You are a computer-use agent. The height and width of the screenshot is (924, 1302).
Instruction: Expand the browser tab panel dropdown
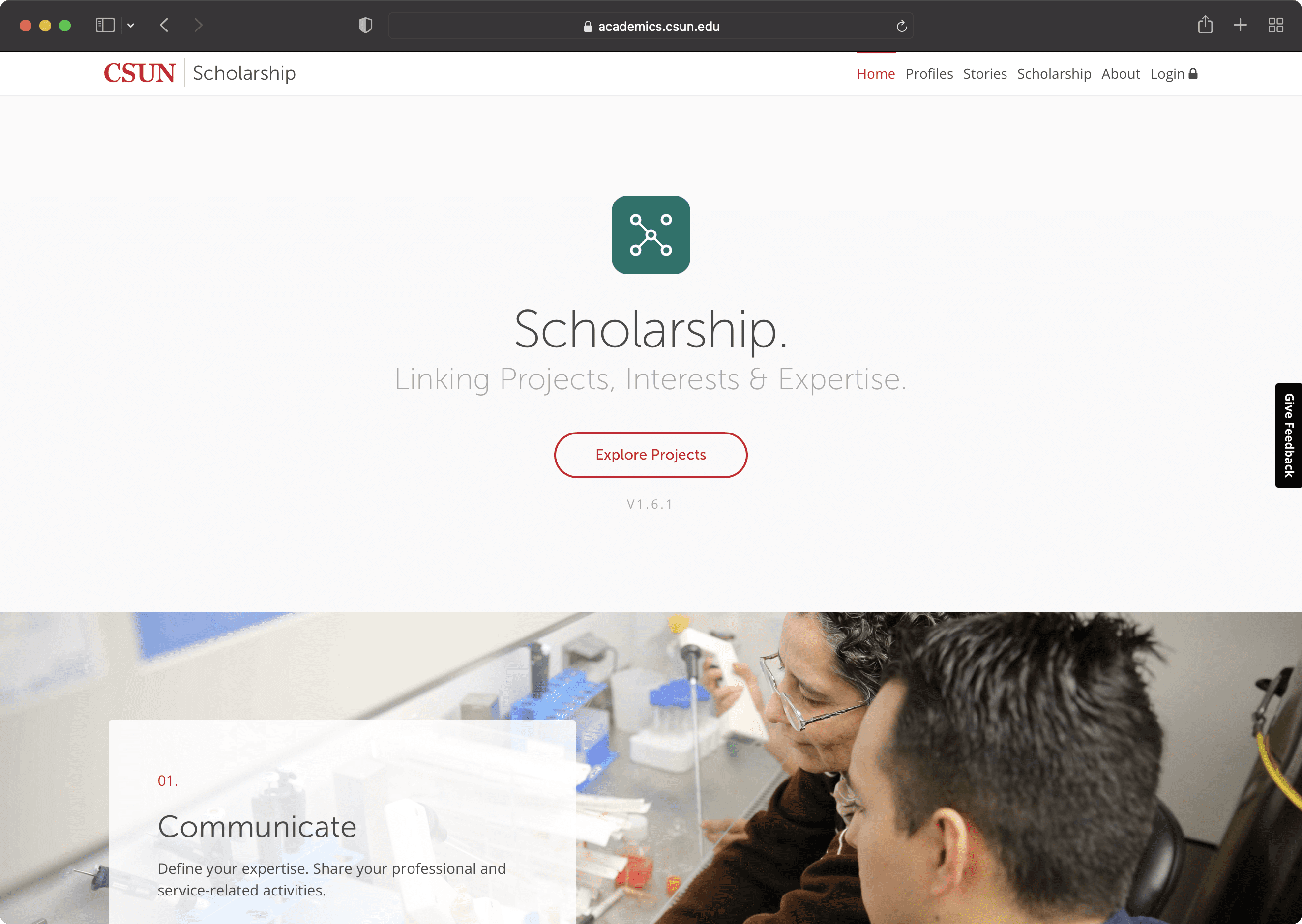coord(130,26)
